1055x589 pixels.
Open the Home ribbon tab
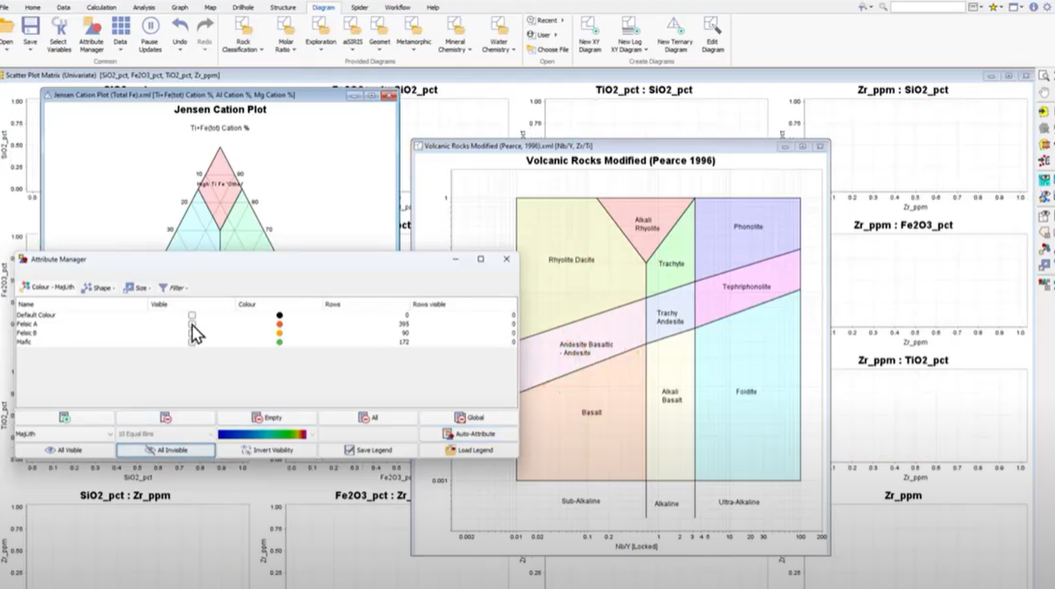[32, 7]
